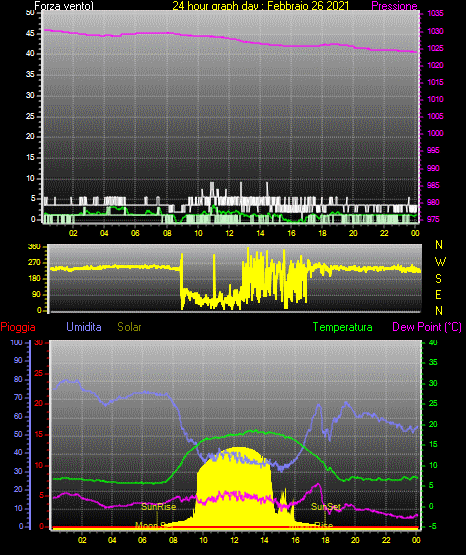Select the olive 'Solar' legend label
Screen dimensions: 466x555
coord(129,327)
